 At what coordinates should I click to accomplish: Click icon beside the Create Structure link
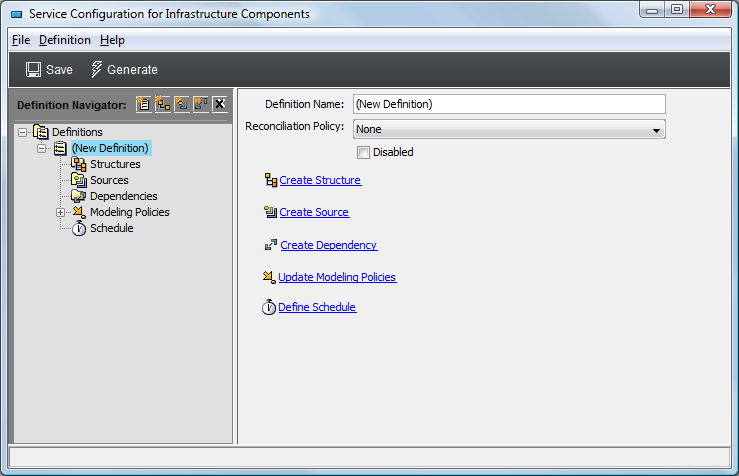coord(271,180)
